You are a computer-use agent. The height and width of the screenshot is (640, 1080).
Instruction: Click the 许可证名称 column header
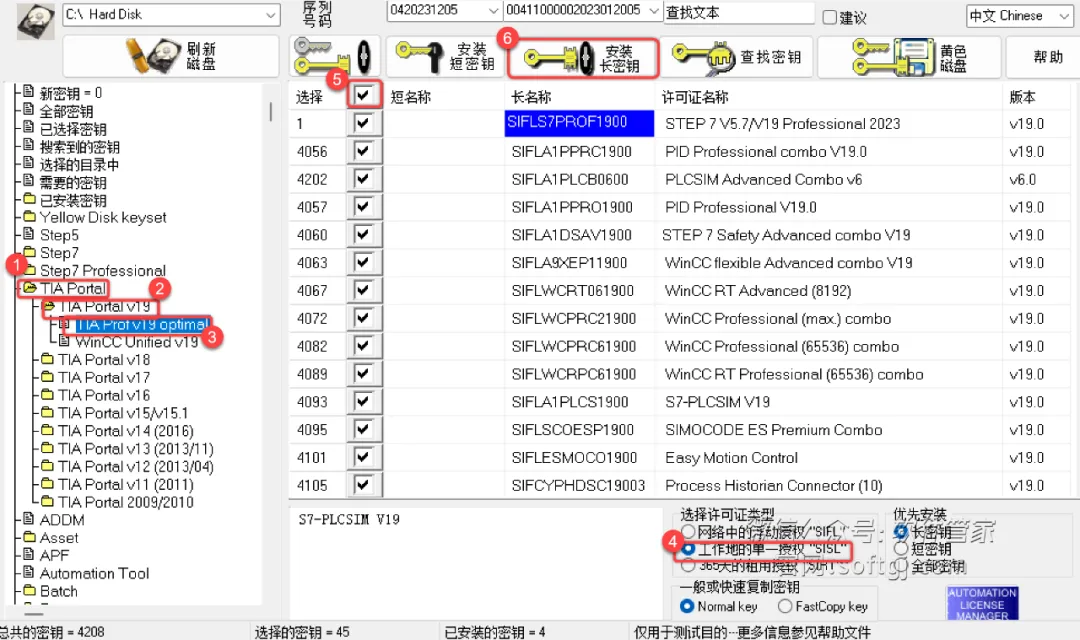(x=695, y=97)
